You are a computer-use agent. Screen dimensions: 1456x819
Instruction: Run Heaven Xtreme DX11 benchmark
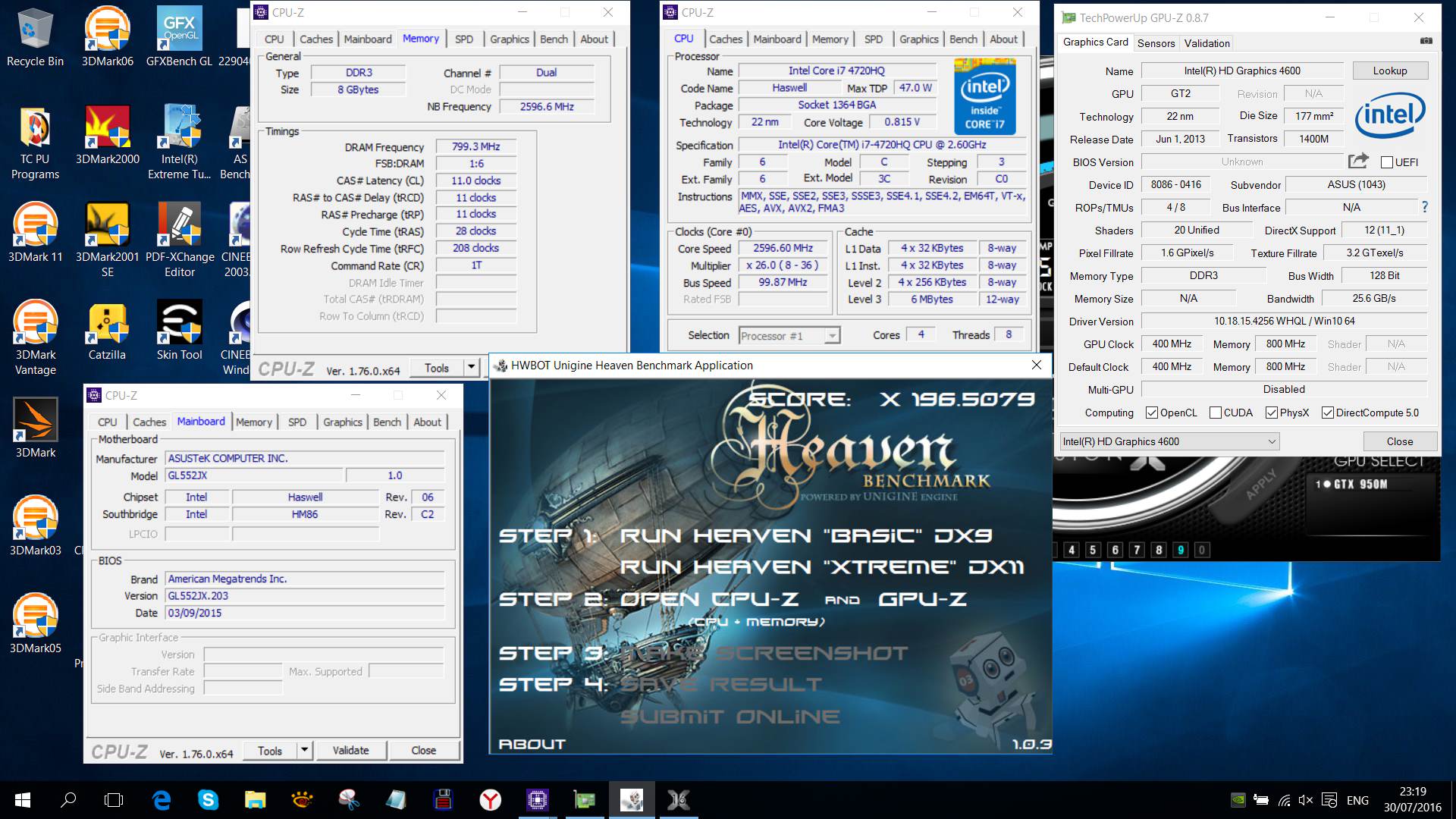point(821,567)
